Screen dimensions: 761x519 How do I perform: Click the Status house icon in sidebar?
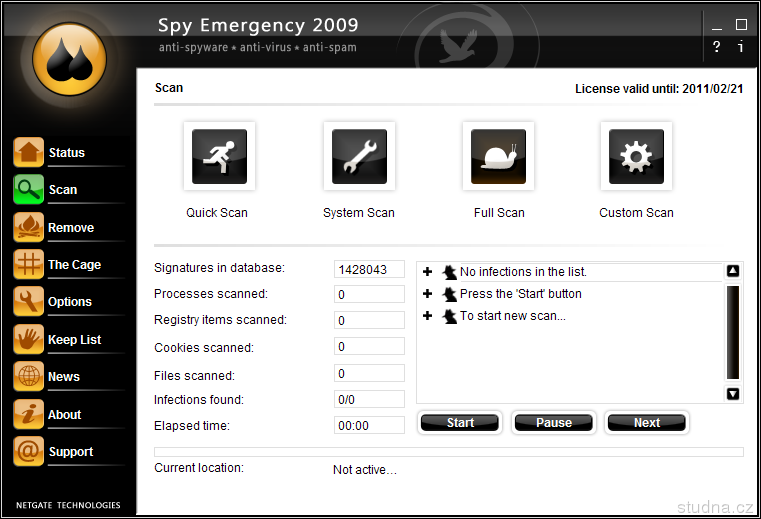(x=28, y=152)
